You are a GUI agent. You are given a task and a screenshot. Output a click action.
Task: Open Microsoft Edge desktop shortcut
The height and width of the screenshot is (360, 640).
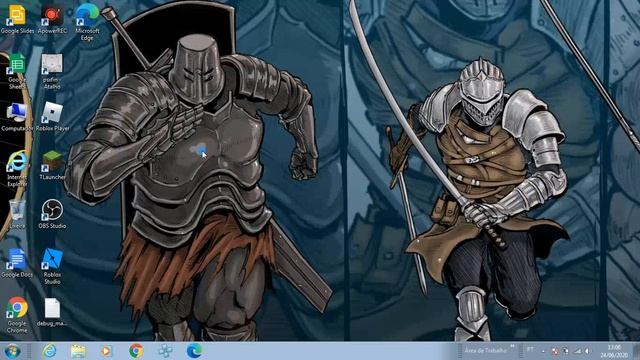[87, 22]
